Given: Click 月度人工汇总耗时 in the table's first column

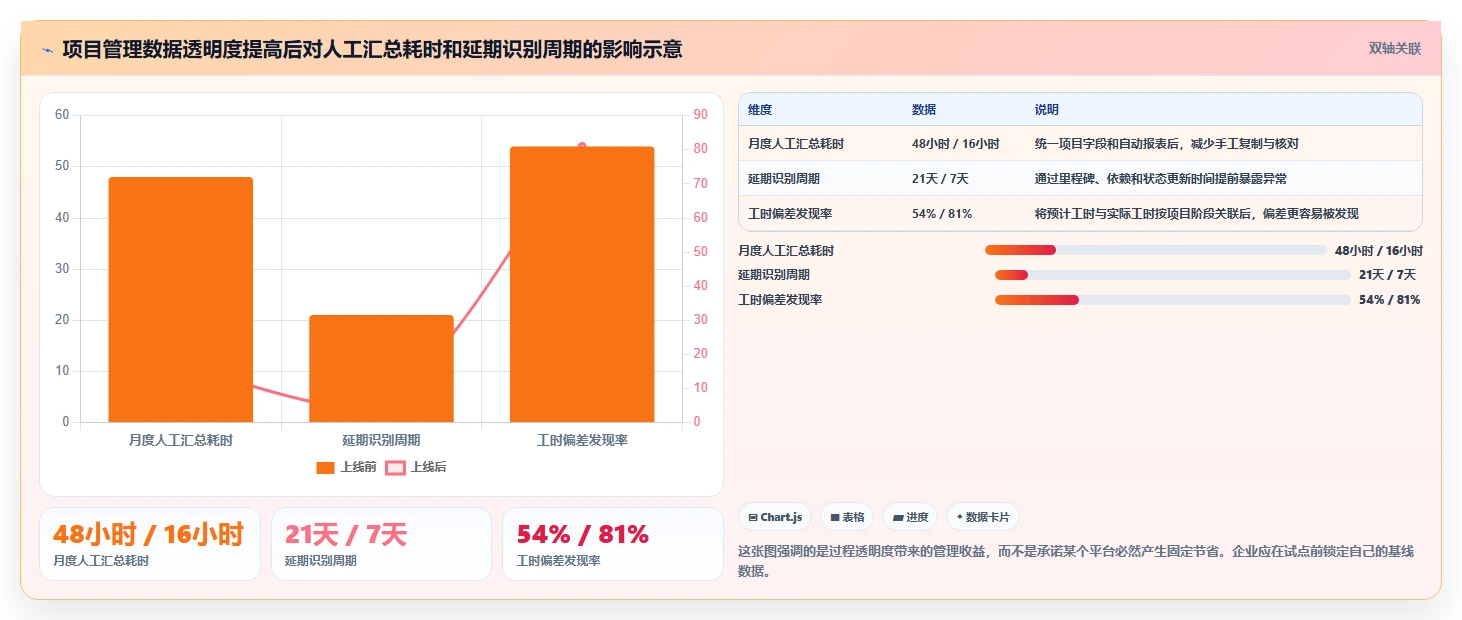Looking at the screenshot, I should (796, 144).
